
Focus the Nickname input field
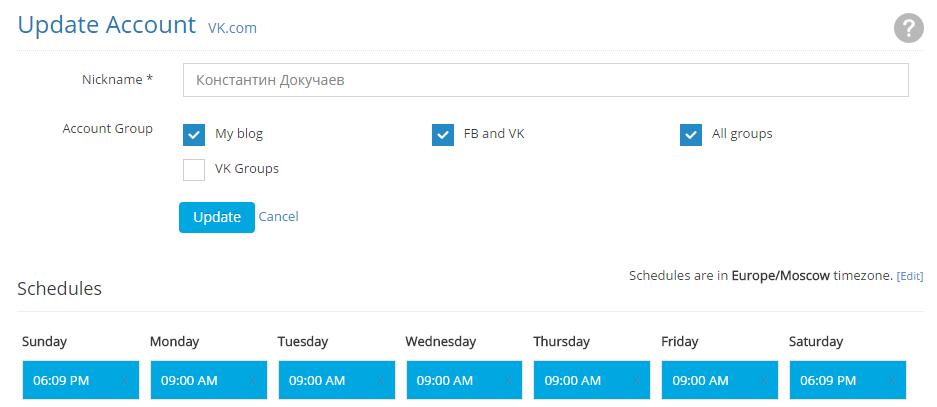[x=545, y=80]
